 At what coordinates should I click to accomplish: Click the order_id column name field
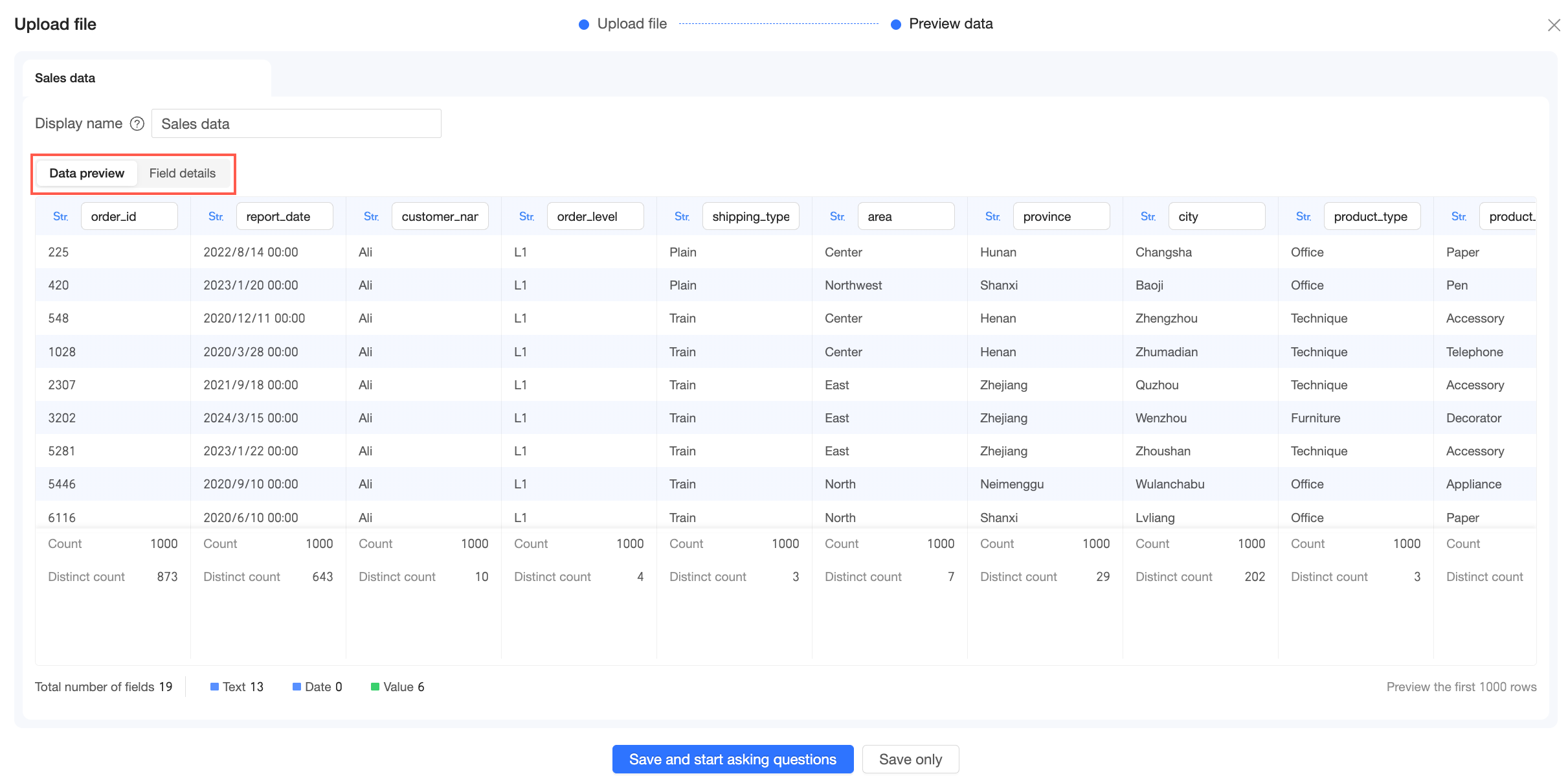[129, 216]
